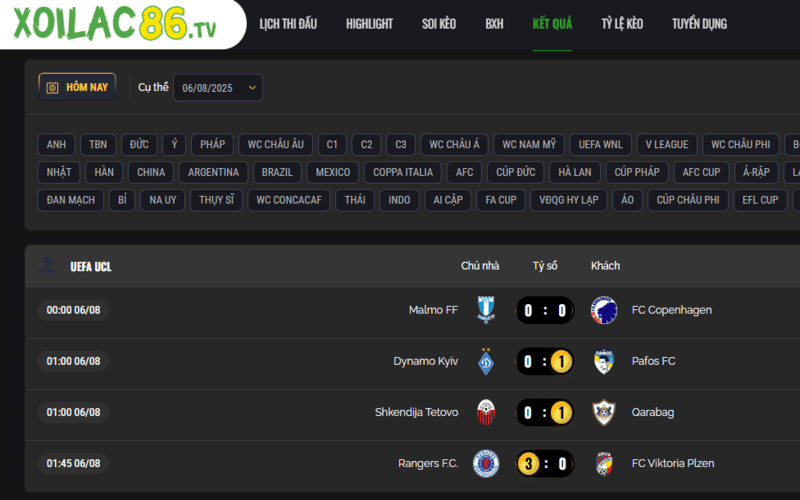Viewport: 800px width, 500px height.
Task: Open the Highlight menu item
Action: [x=369, y=23]
